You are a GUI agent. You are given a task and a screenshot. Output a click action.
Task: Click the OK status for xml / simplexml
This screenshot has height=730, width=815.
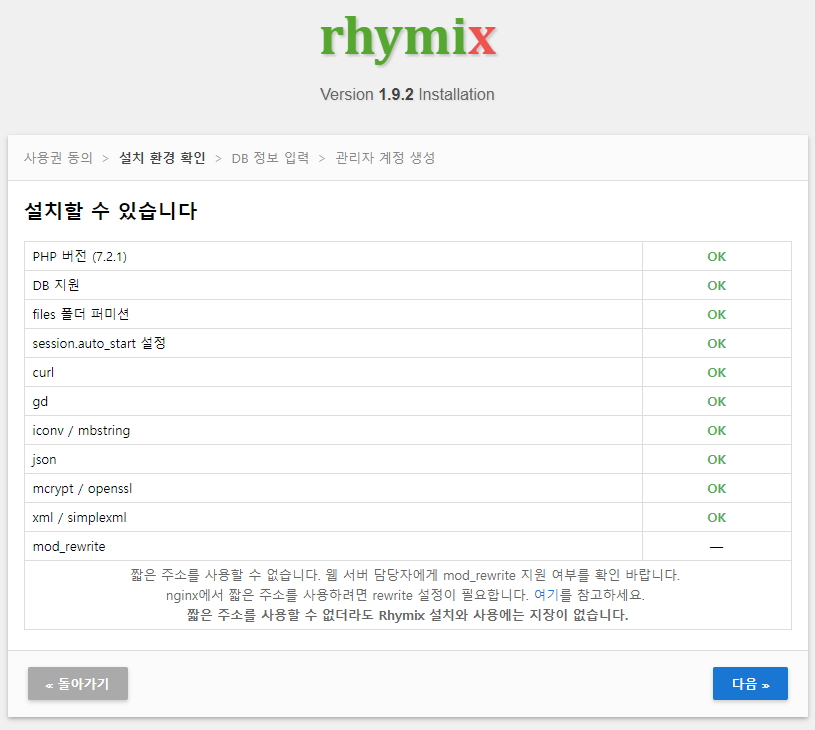pyautogui.click(x=716, y=518)
